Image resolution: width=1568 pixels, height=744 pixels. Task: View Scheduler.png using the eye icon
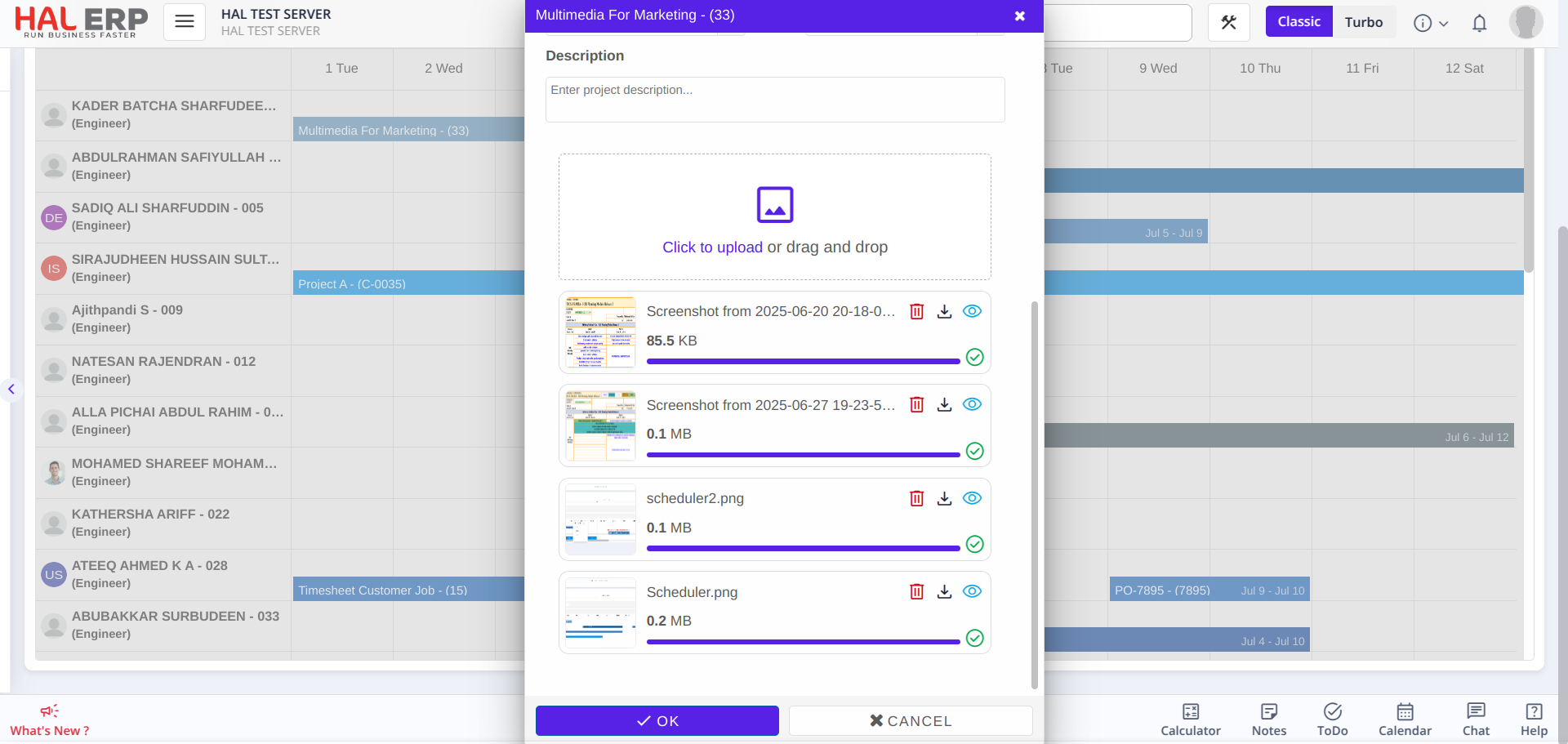point(972,592)
